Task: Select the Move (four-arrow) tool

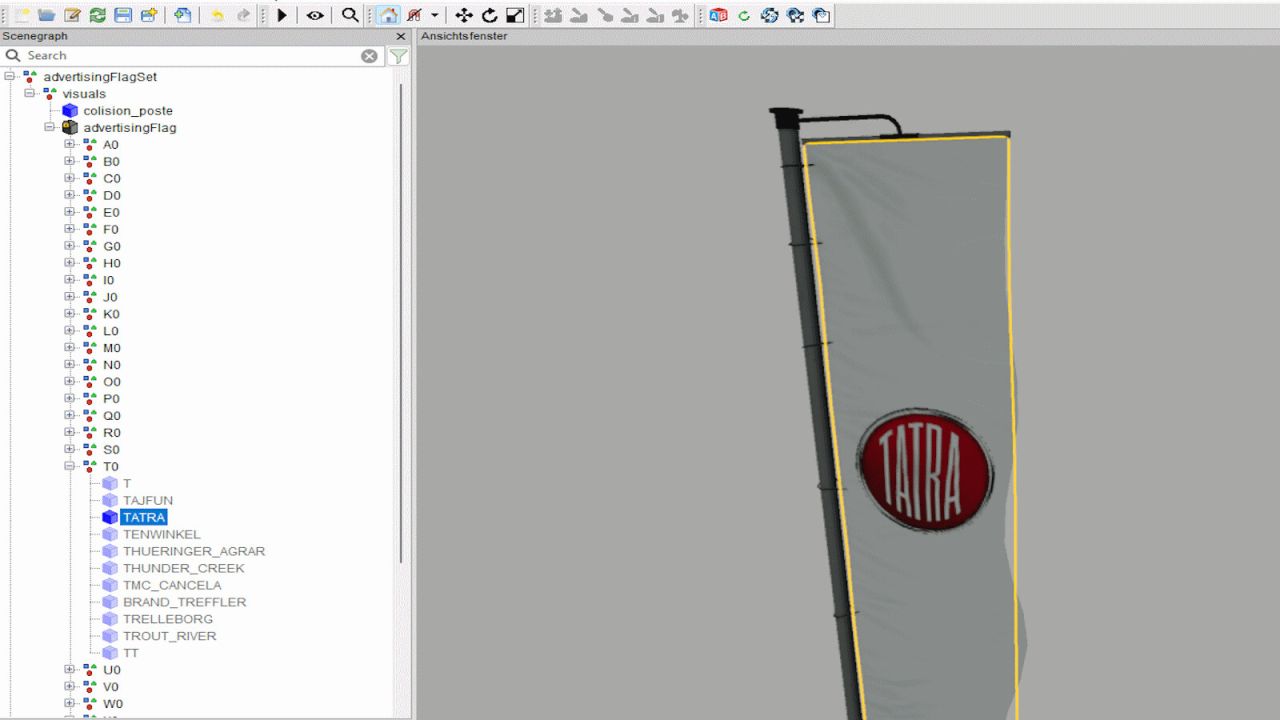Action: point(464,15)
